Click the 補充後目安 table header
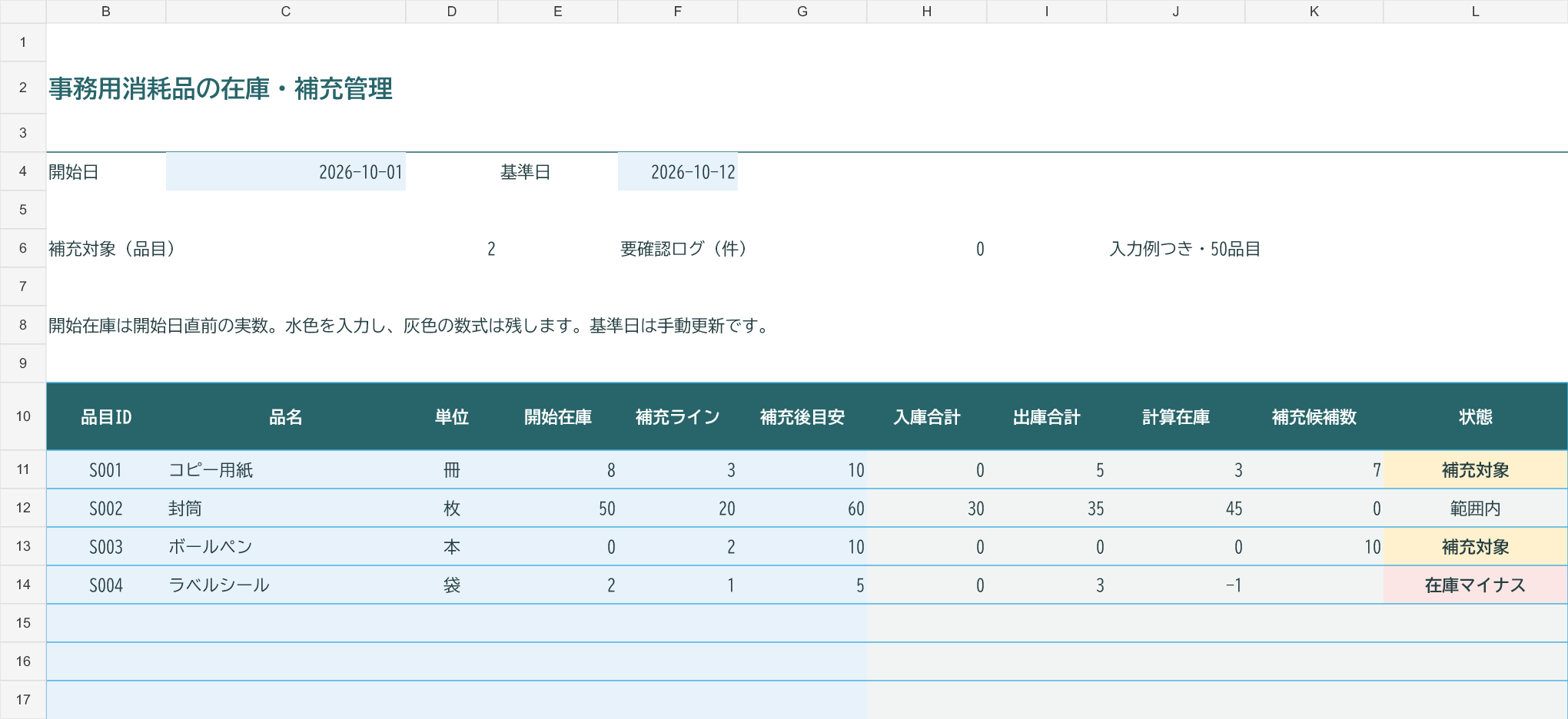 [x=802, y=416]
